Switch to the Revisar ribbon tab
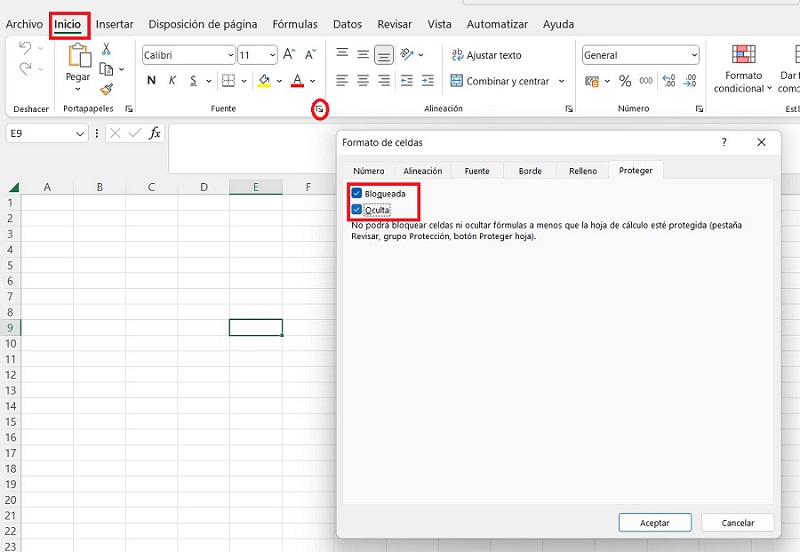The image size is (800, 552). tap(394, 24)
